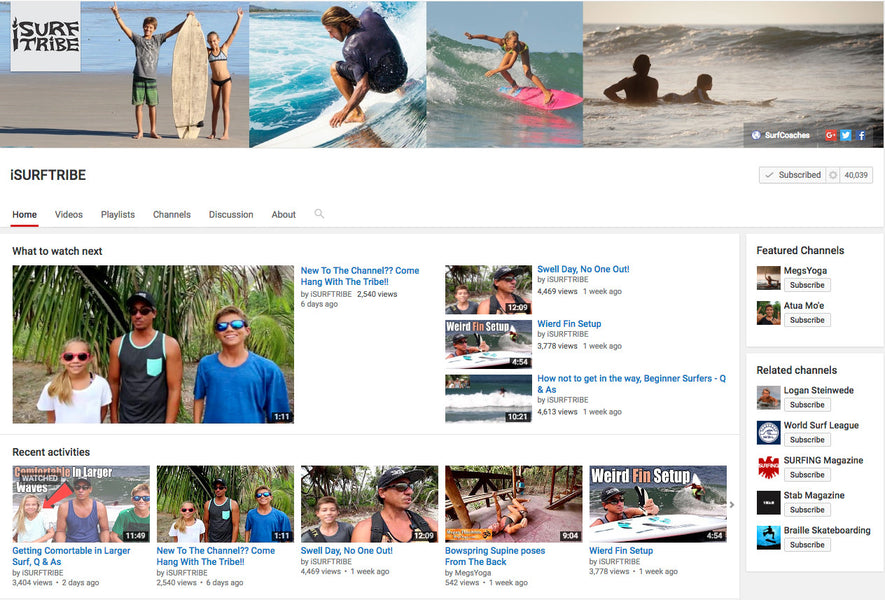Image resolution: width=885 pixels, height=600 pixels.
Task: Open 'Swell Day, No One Out!' thumbnail in recent activities
Action: 370,504
